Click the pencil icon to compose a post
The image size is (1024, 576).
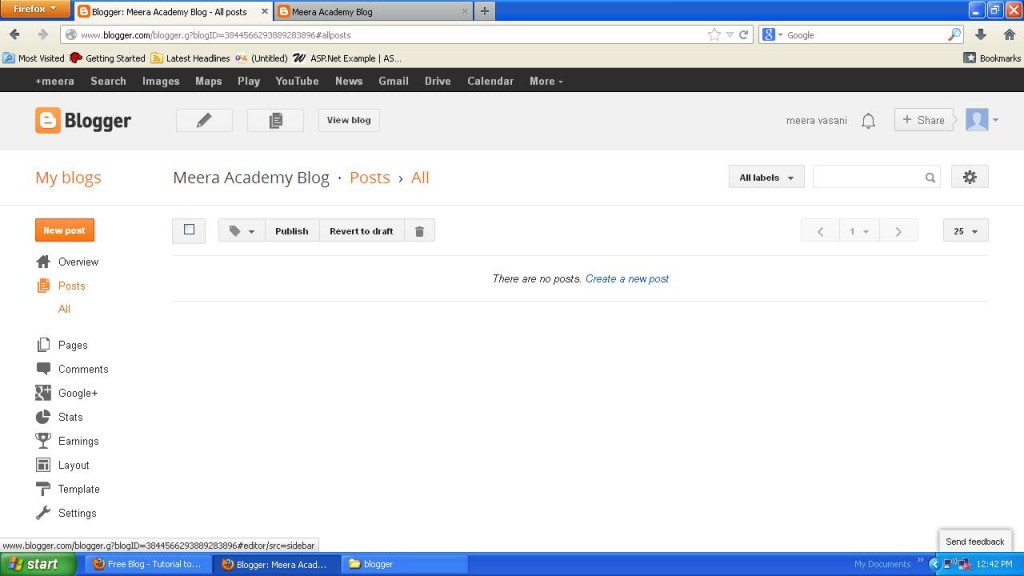point(203,120)
